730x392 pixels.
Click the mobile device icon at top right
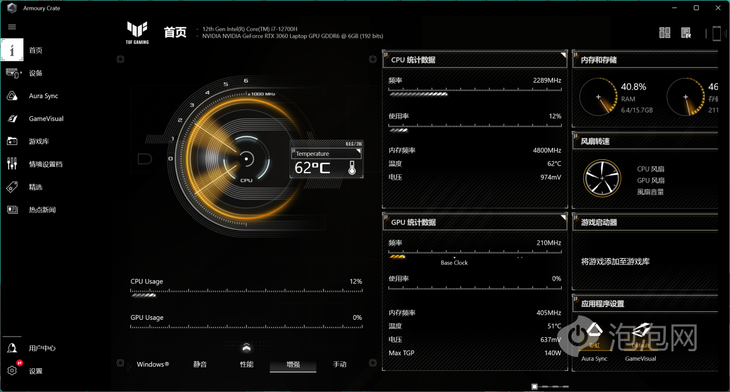717,34
